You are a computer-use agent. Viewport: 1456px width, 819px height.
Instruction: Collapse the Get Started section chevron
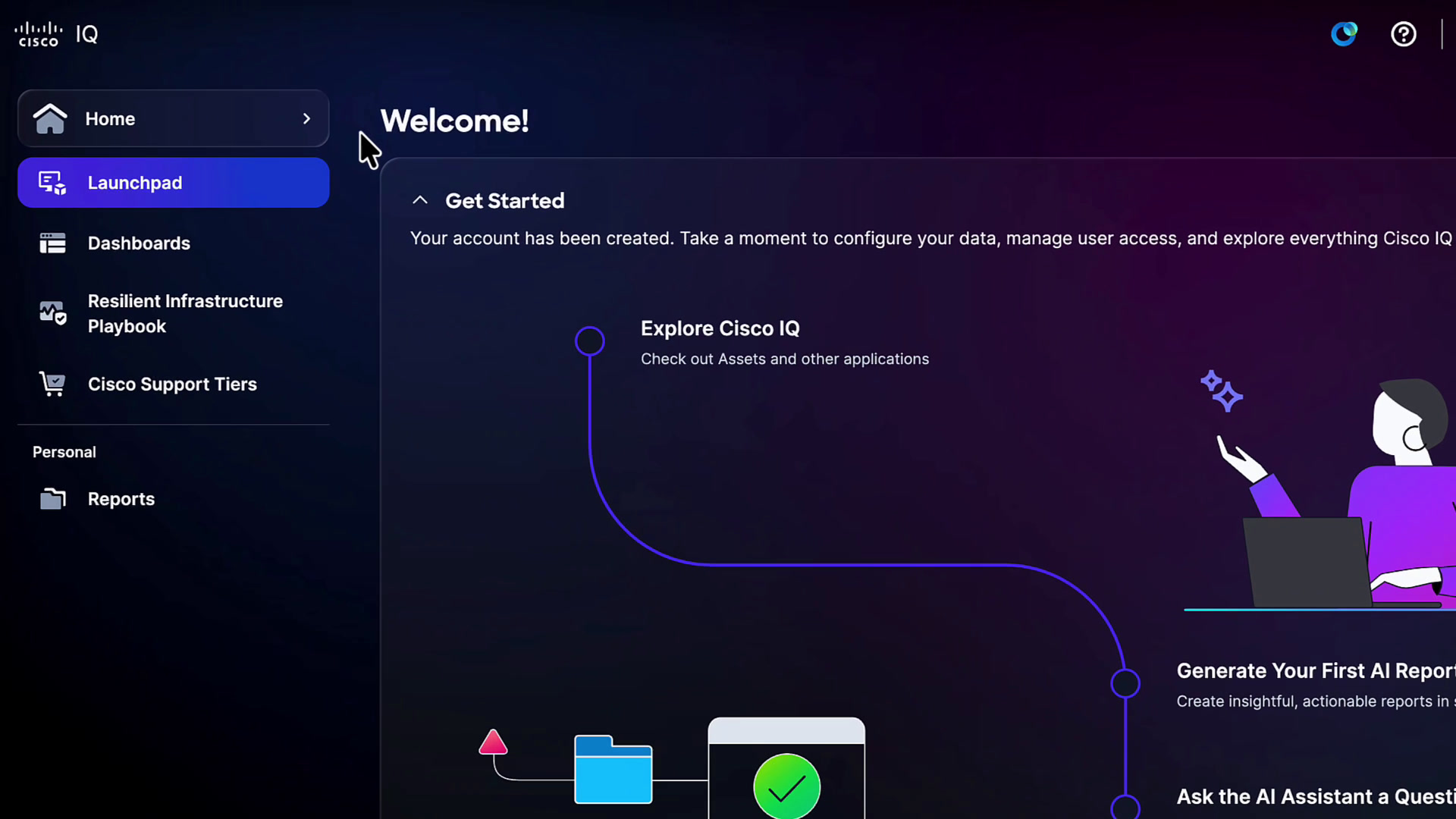[x=420, y=200]
